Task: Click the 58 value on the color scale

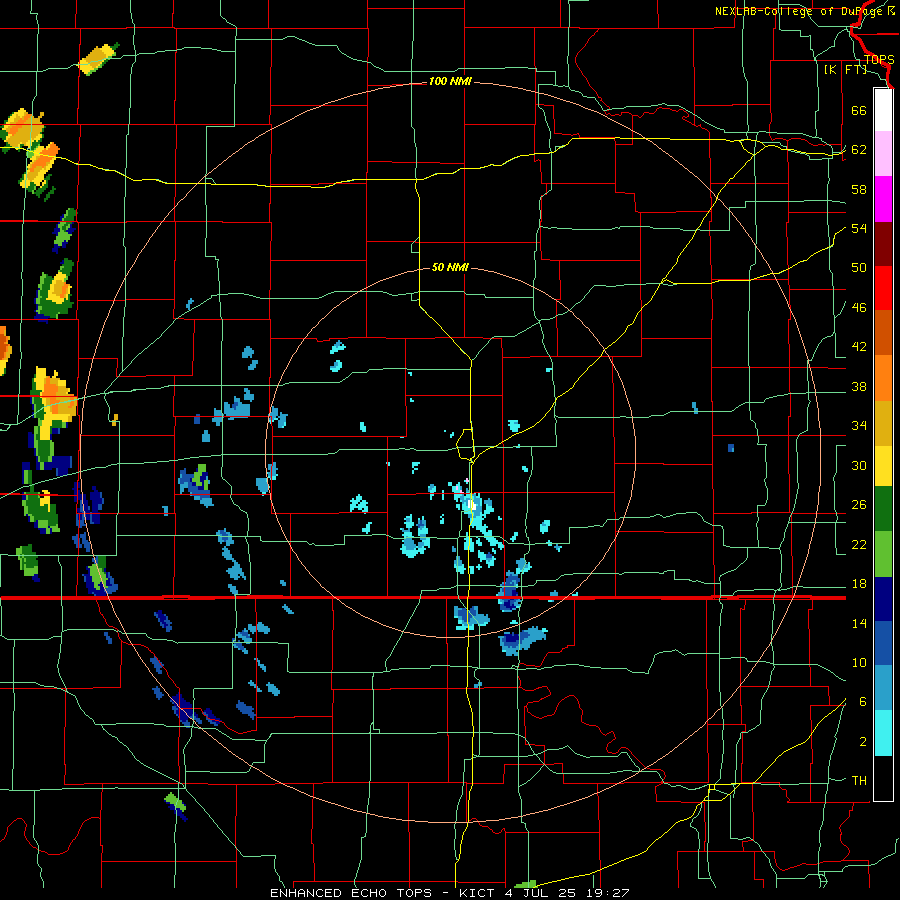Action: [x=859, y=189]
